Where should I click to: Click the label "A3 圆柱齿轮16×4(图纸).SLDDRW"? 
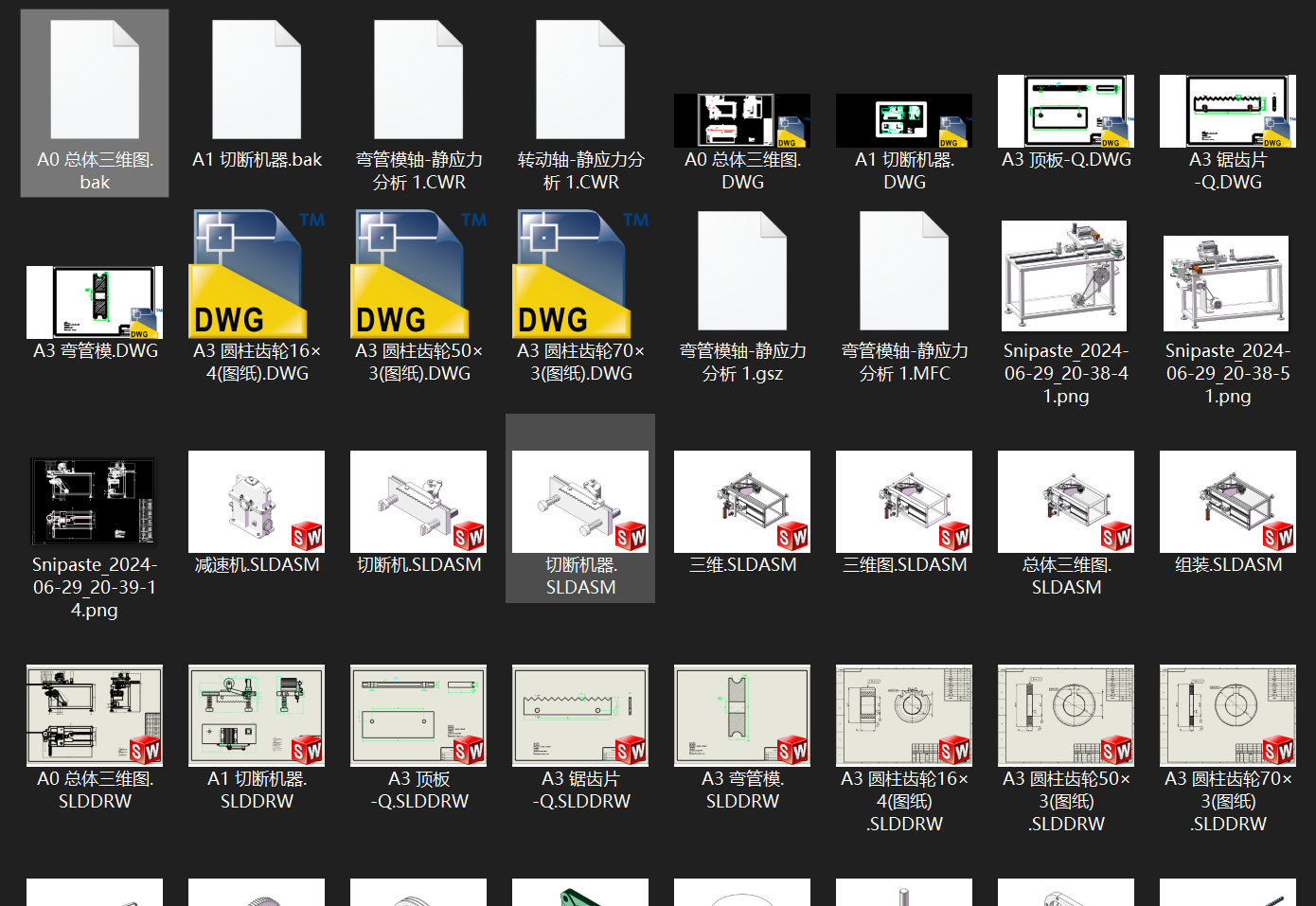tap(904, 802)
